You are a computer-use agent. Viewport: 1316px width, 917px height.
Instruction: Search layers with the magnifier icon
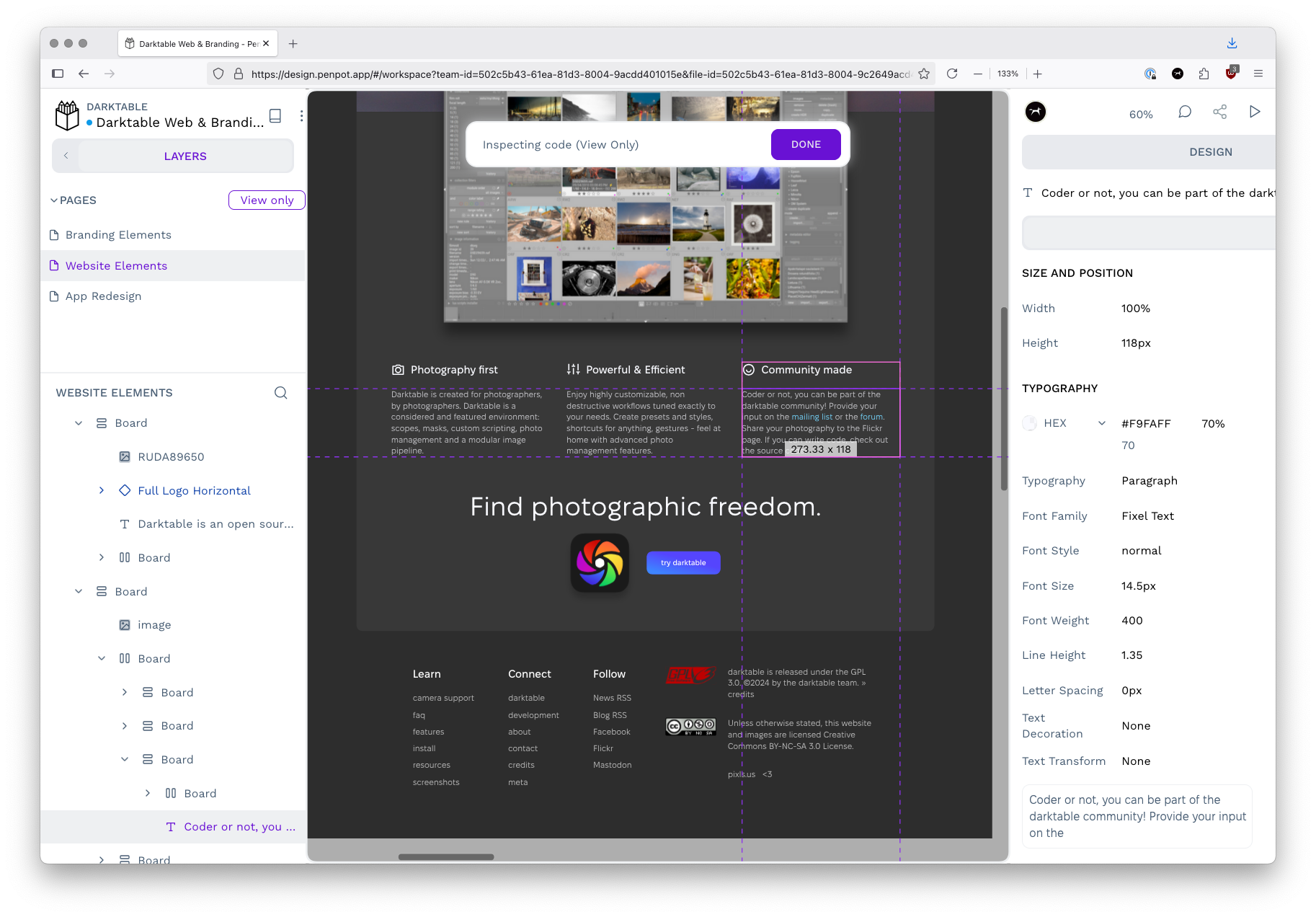(x=280, y=393)
